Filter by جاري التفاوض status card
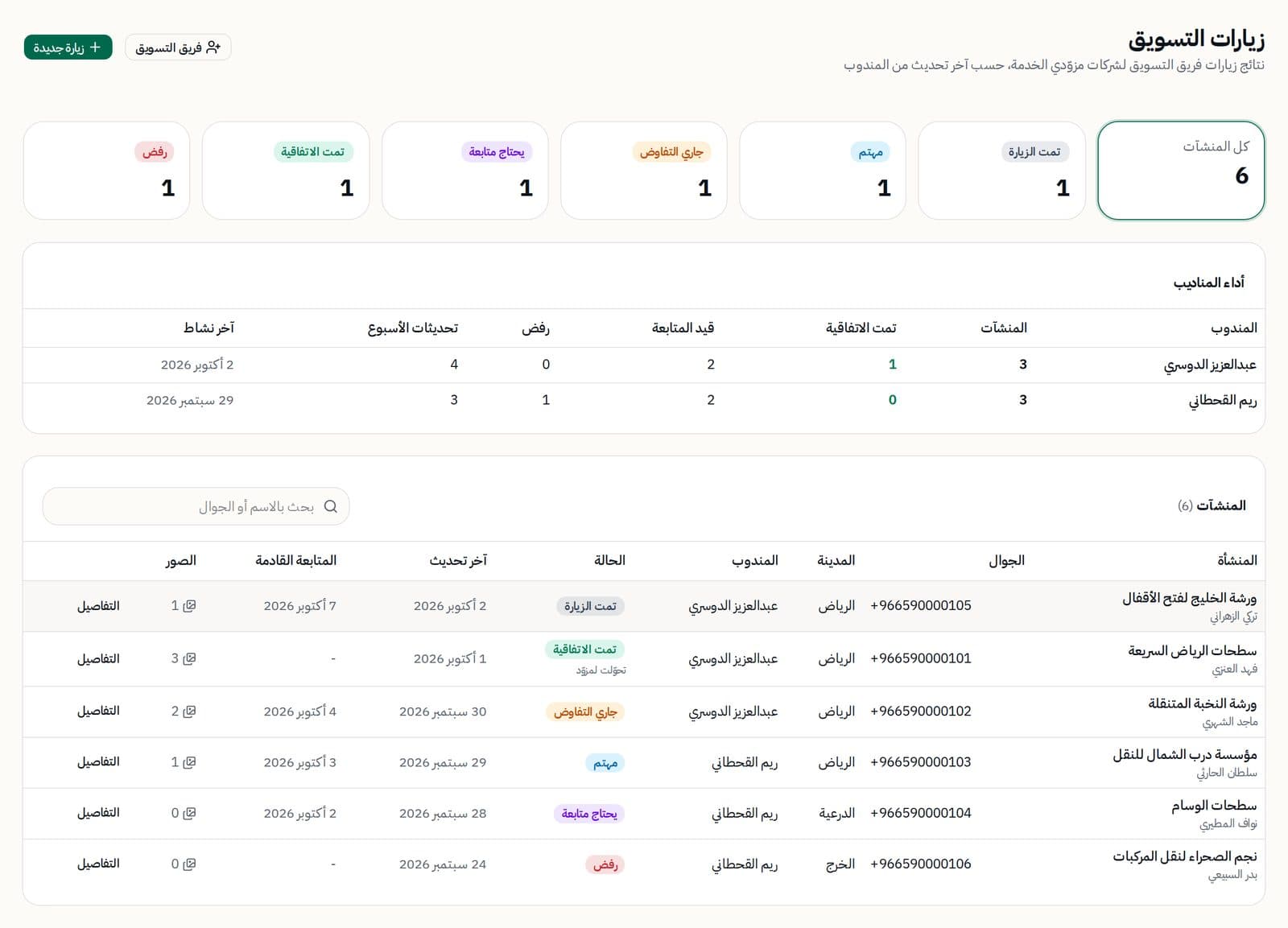 pos(644,171)
